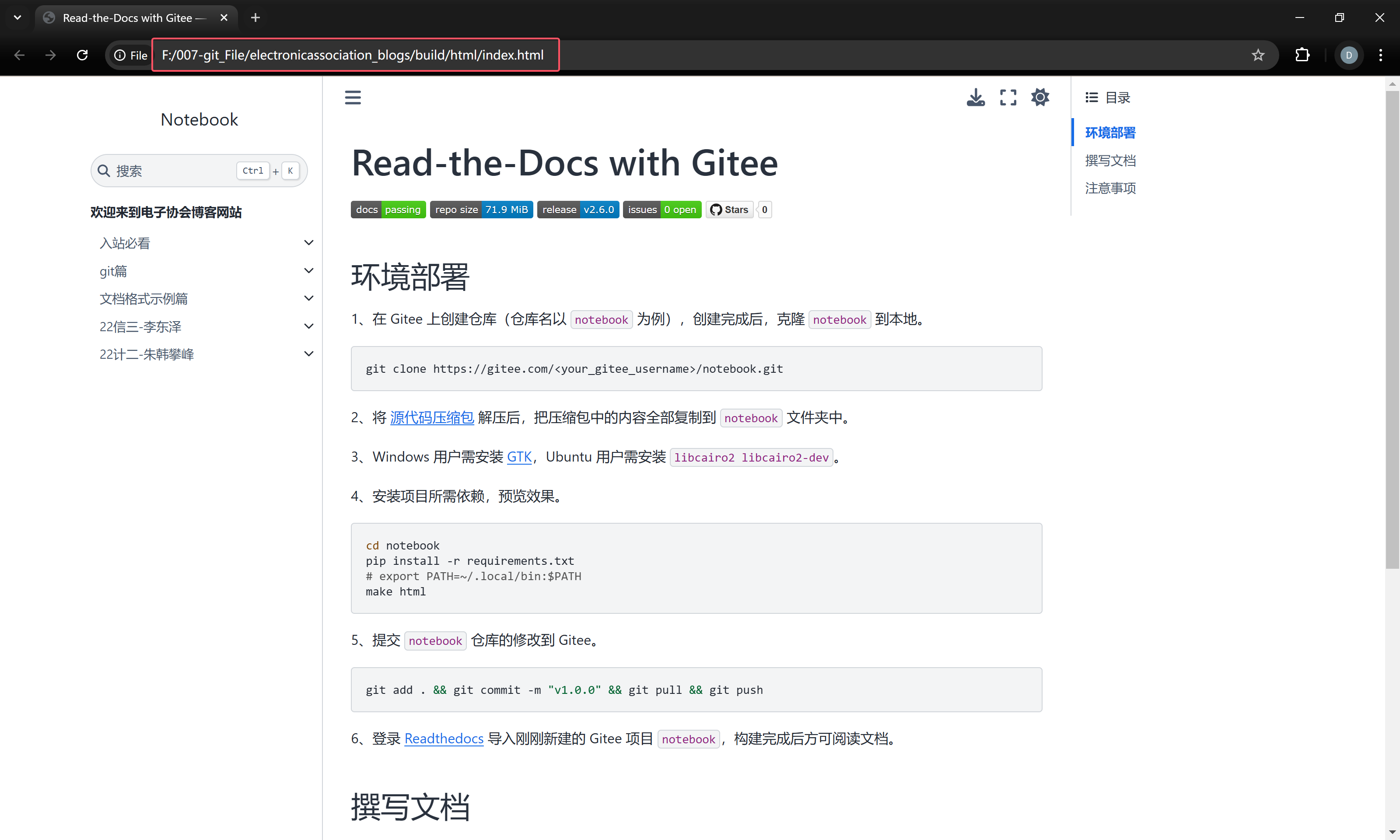Expand the 22计二-朱韩攀峰 sidebar section

tap(309, 354)
